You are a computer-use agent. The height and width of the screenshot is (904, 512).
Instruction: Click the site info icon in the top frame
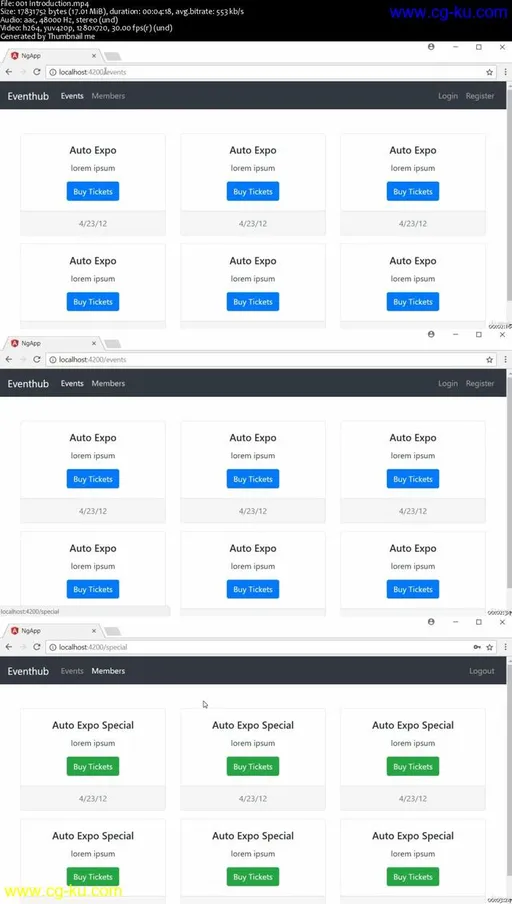(x=53, y=72)
